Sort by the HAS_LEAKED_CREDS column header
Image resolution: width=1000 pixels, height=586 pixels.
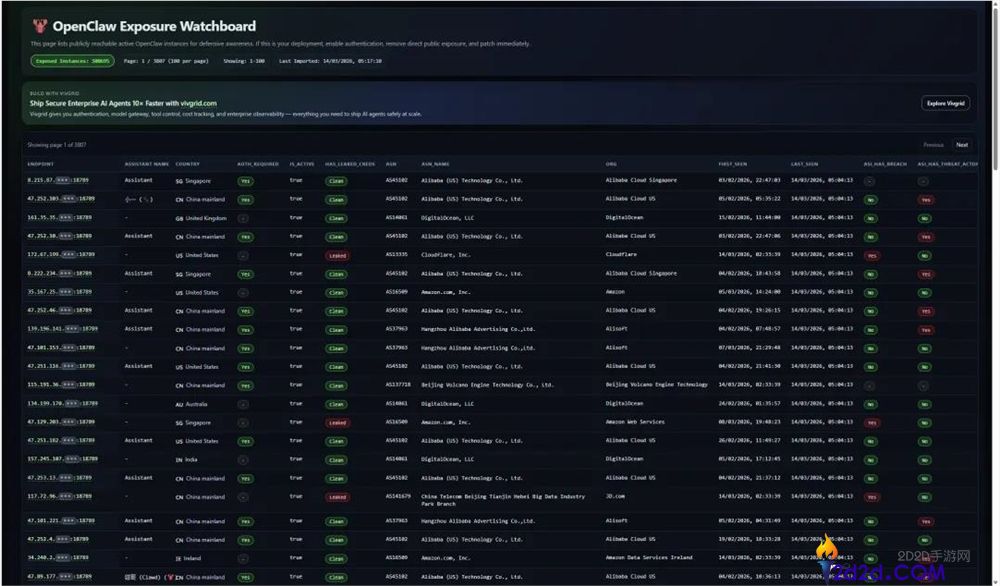click(x=350, y=163)
